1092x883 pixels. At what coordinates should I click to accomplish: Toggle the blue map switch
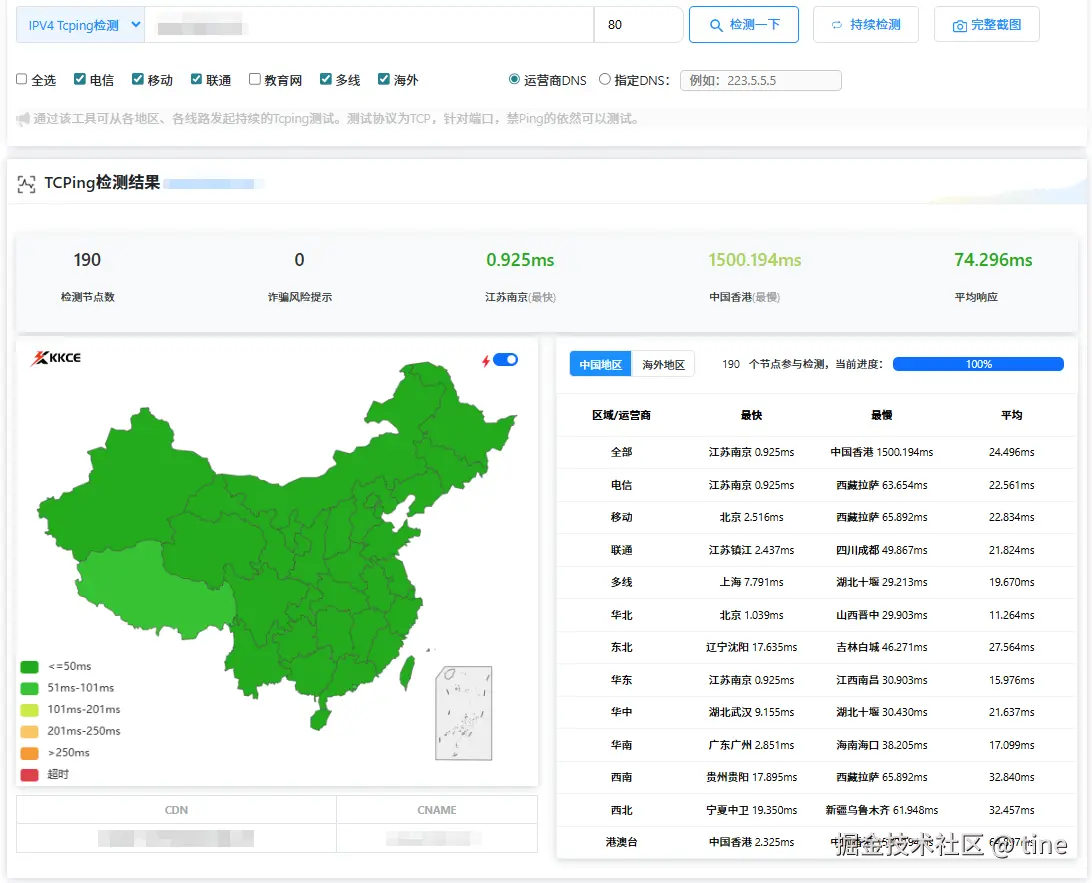506,360
